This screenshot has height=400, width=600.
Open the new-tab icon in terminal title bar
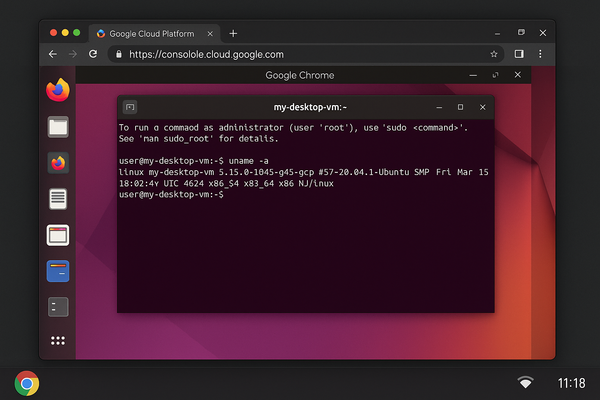[130, 107]
